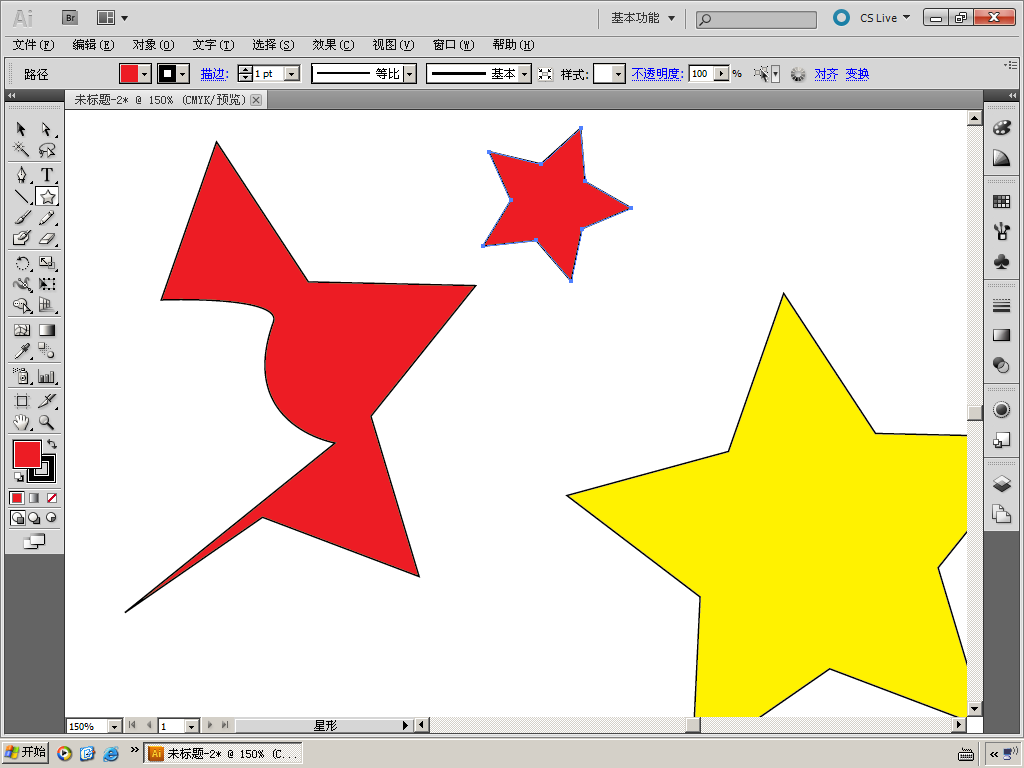
Task: Select the Eyedropper tool
Action: [x=22, y=351]
